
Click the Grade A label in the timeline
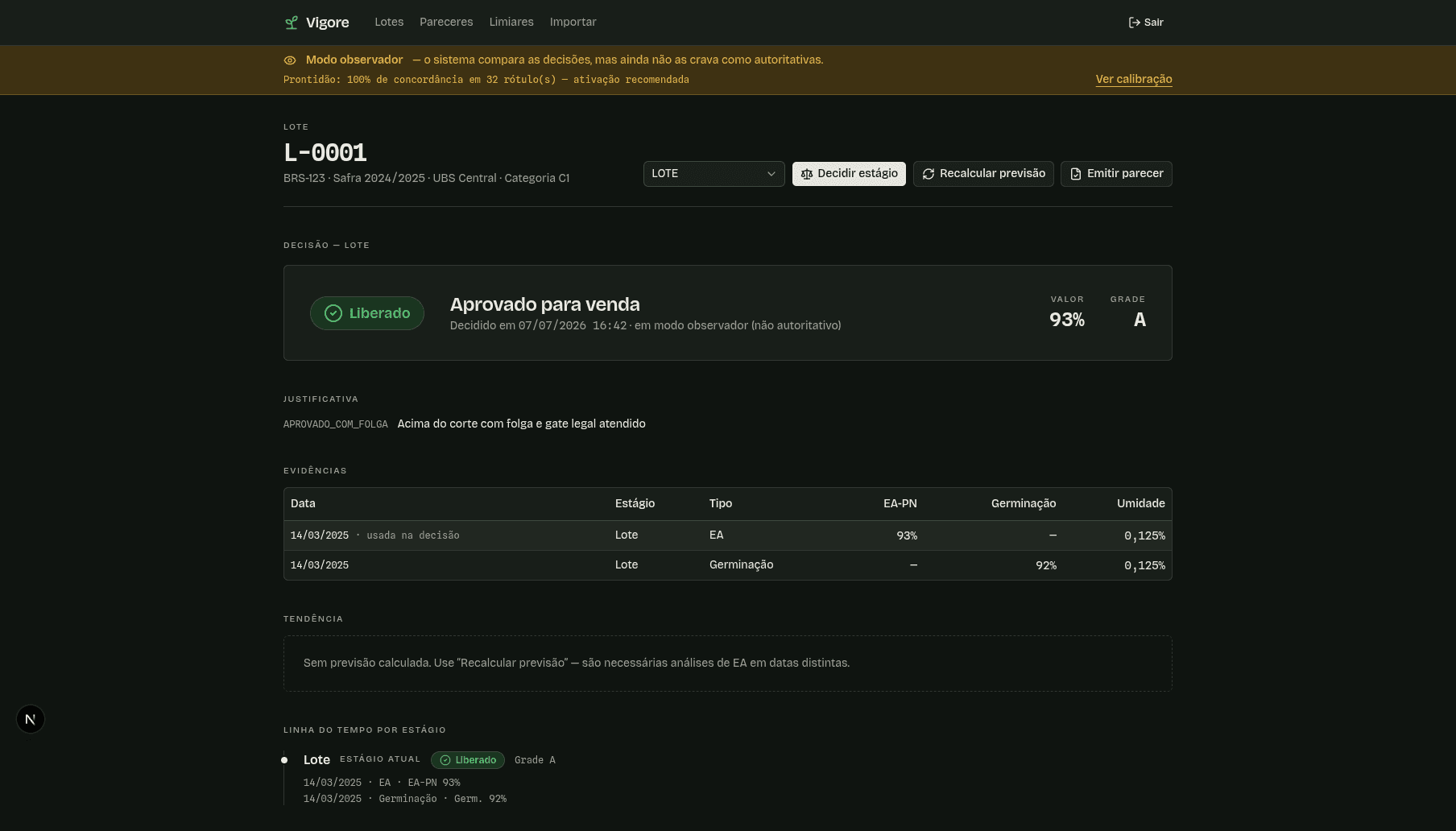click(x=535, y=760)
